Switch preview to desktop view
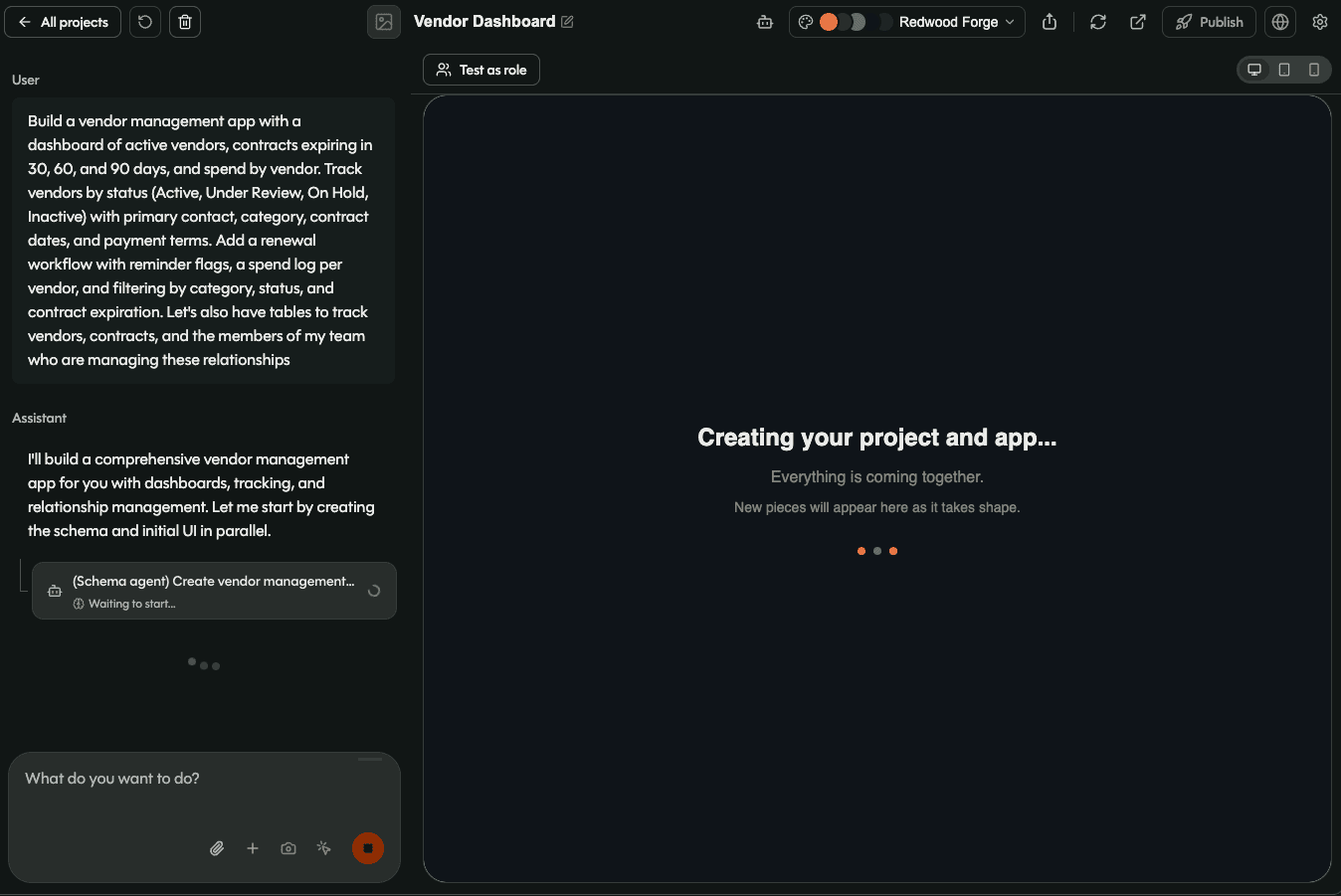The width and height of the screenshot is (1341, 896). 1254,70
